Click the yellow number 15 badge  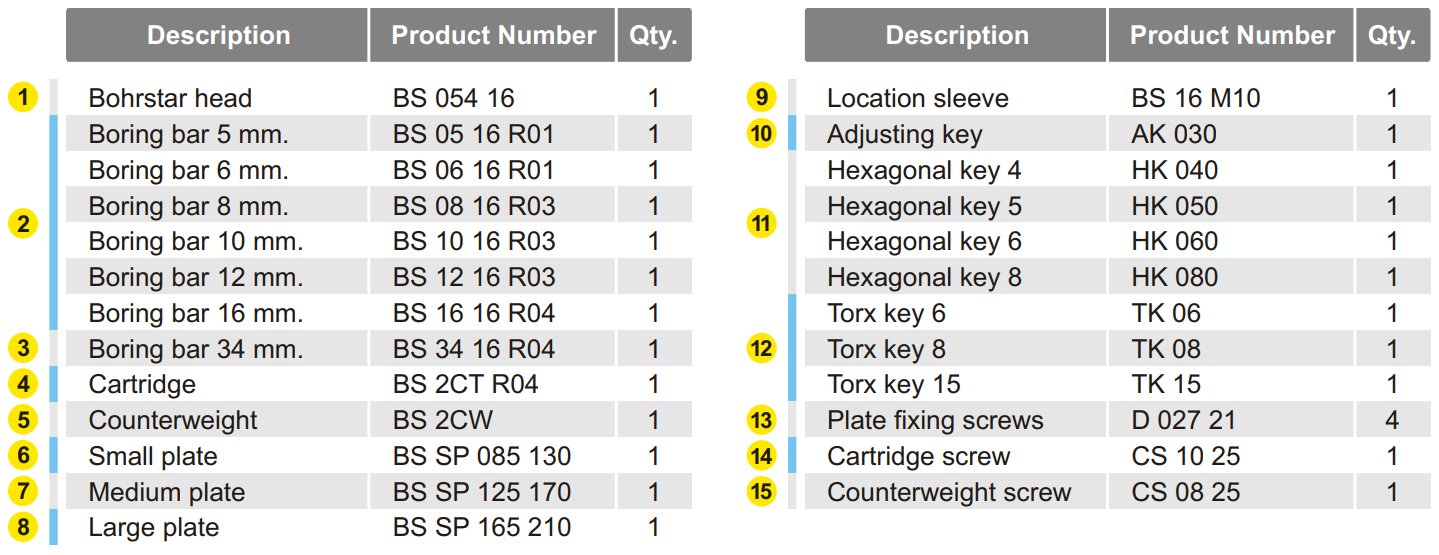pos(762,492)
